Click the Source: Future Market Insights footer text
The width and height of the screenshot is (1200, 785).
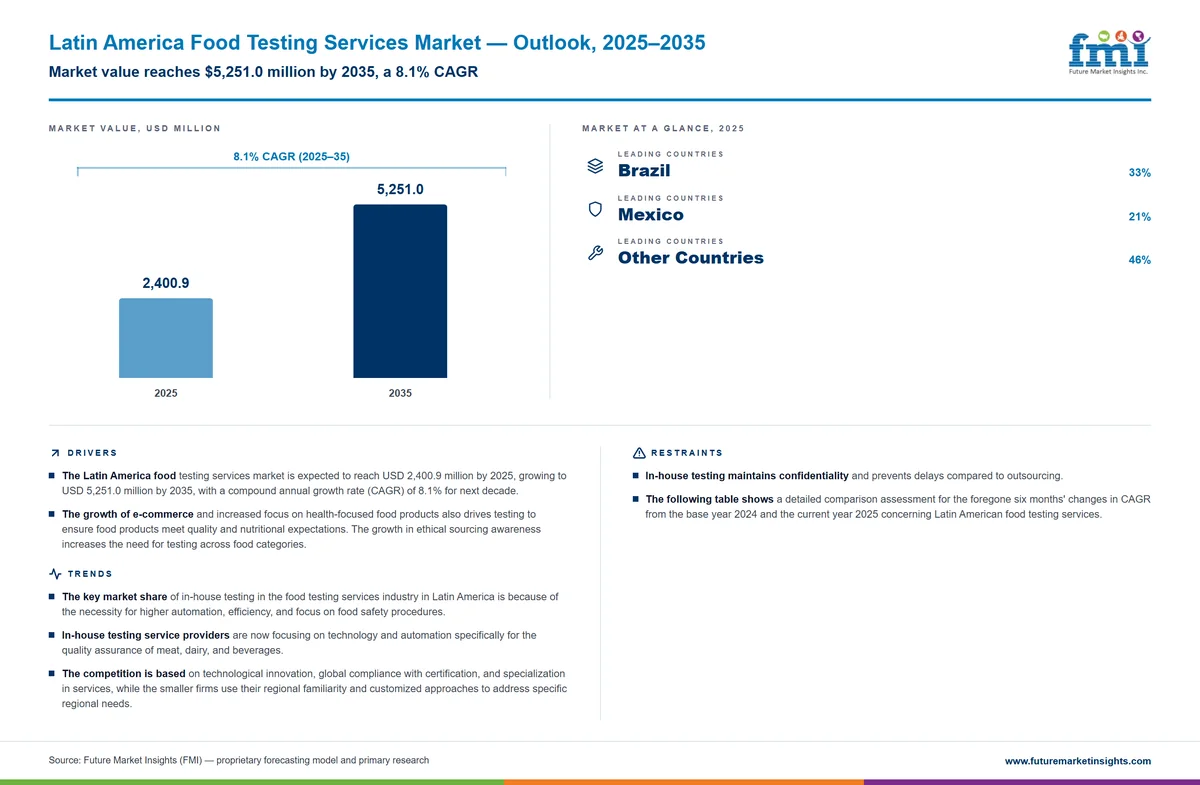click(239, 761)
